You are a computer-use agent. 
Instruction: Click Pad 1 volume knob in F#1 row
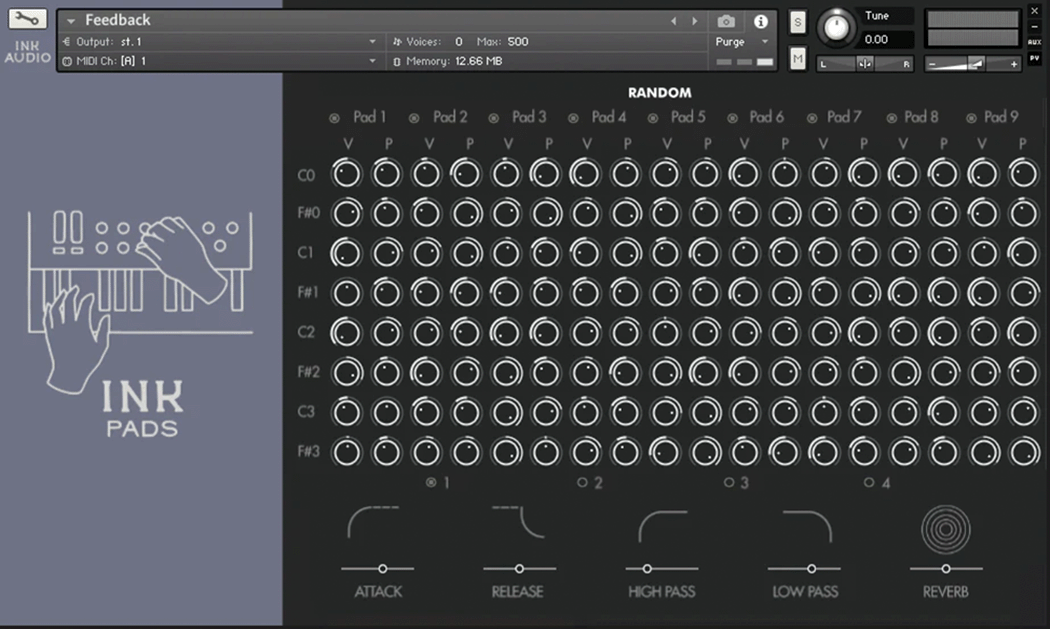346,293
